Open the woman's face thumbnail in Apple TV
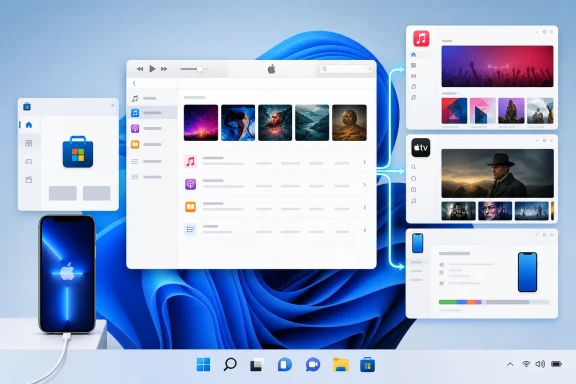This screenshot has height=384, width=576. tap(495, 211)
